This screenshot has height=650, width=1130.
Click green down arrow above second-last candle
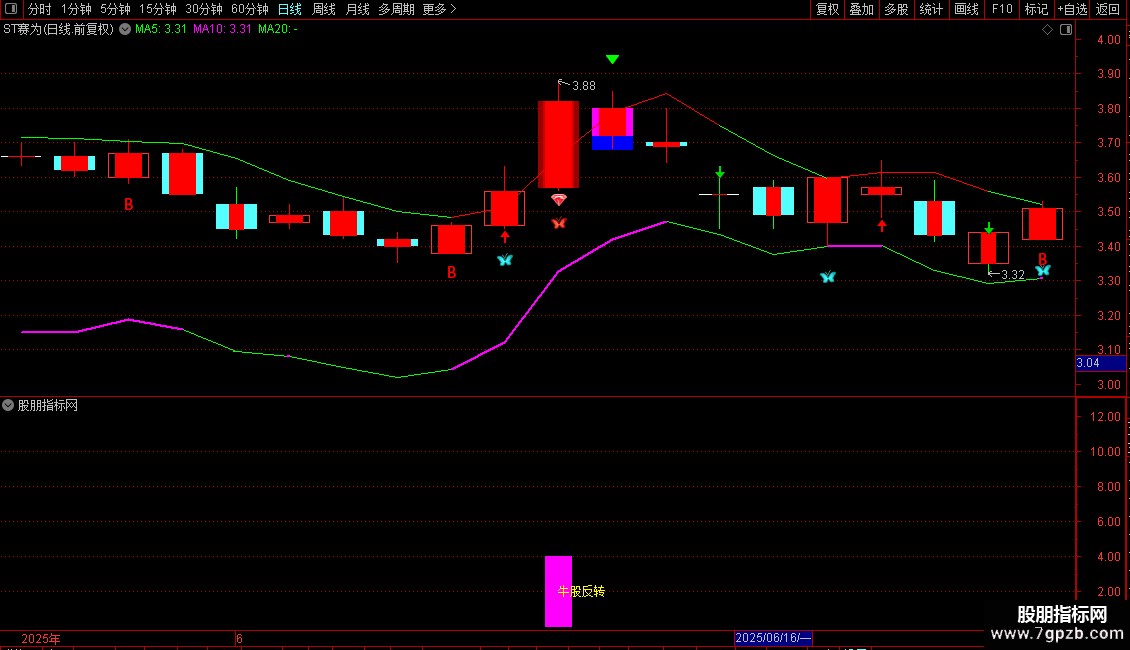989,228
